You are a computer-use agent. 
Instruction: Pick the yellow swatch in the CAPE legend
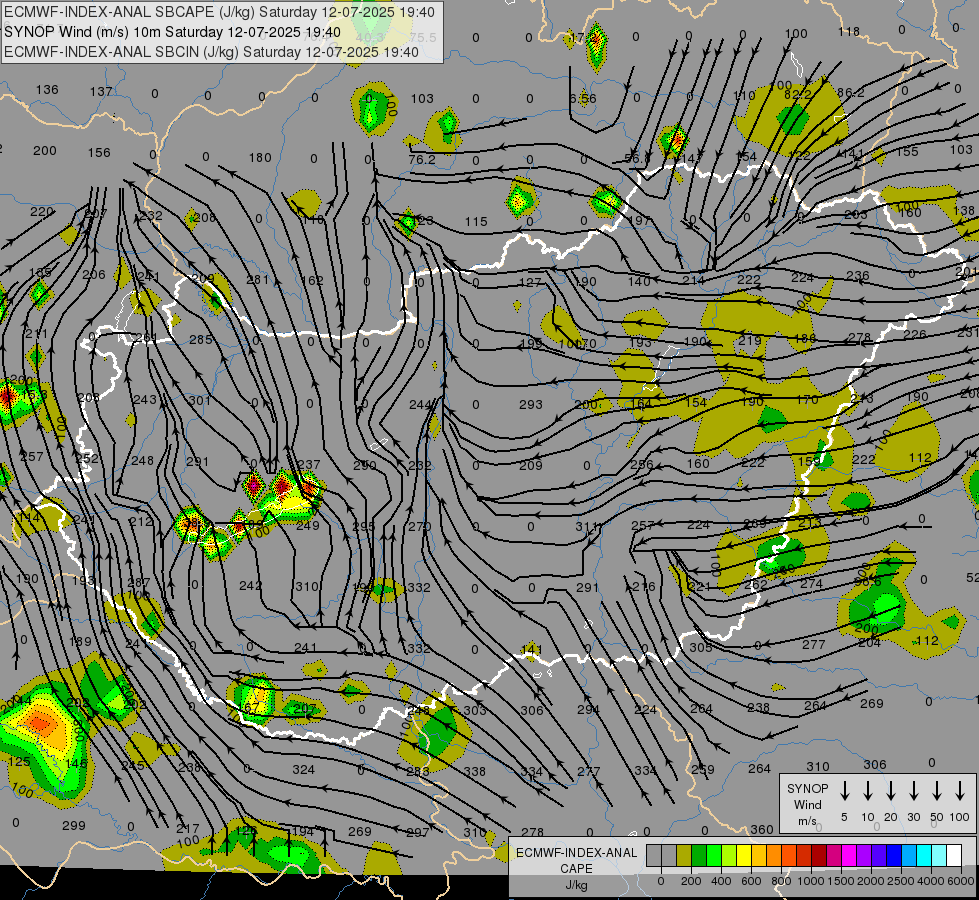(x=744, y=856)
